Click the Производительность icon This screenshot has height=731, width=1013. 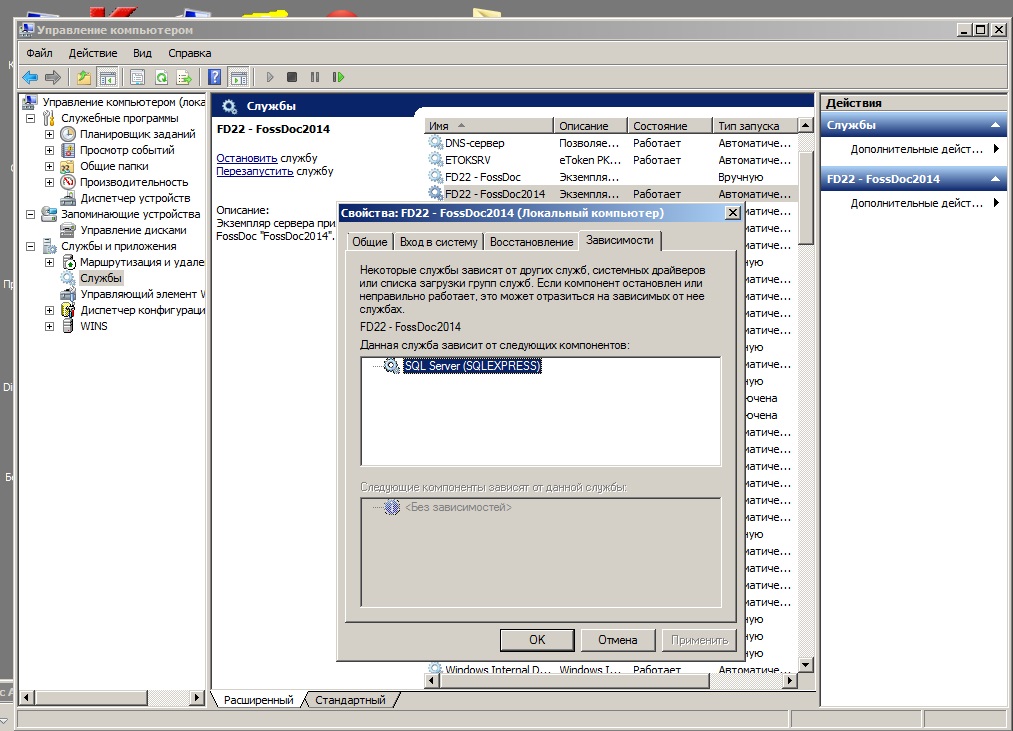[68, 182]
